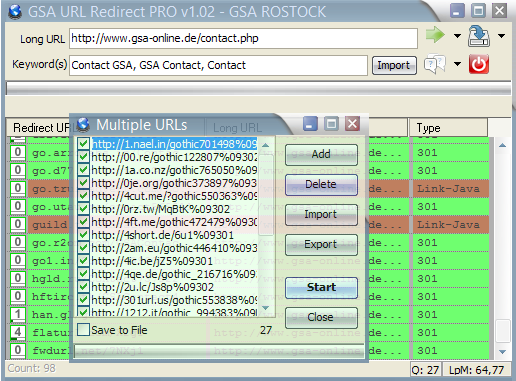Click the LpM: 64,77 status panel
Viewport: 516px width, 381px height.
[476, 370]
